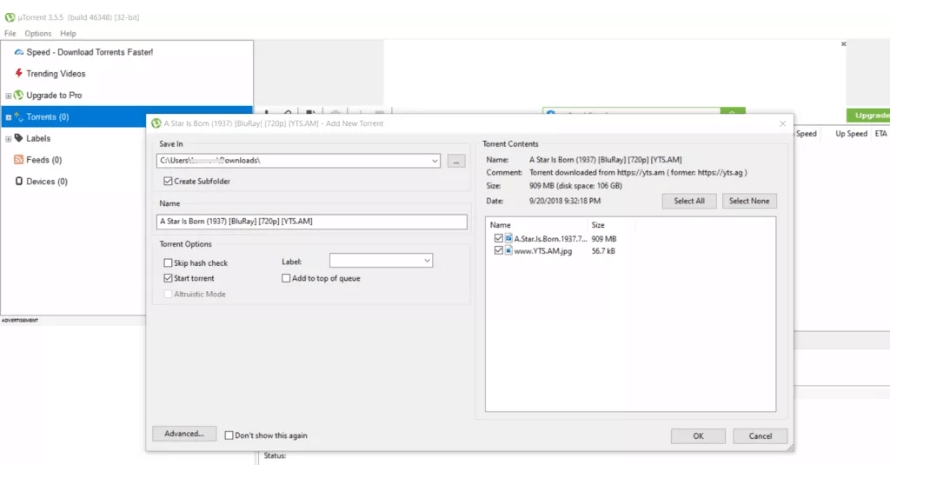Select the Devices icon in sidebar

[x=19, y=181]
